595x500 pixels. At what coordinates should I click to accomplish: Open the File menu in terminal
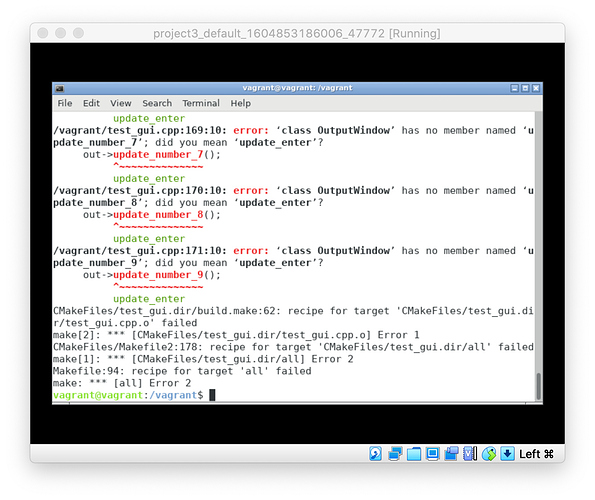coord(65,103)
